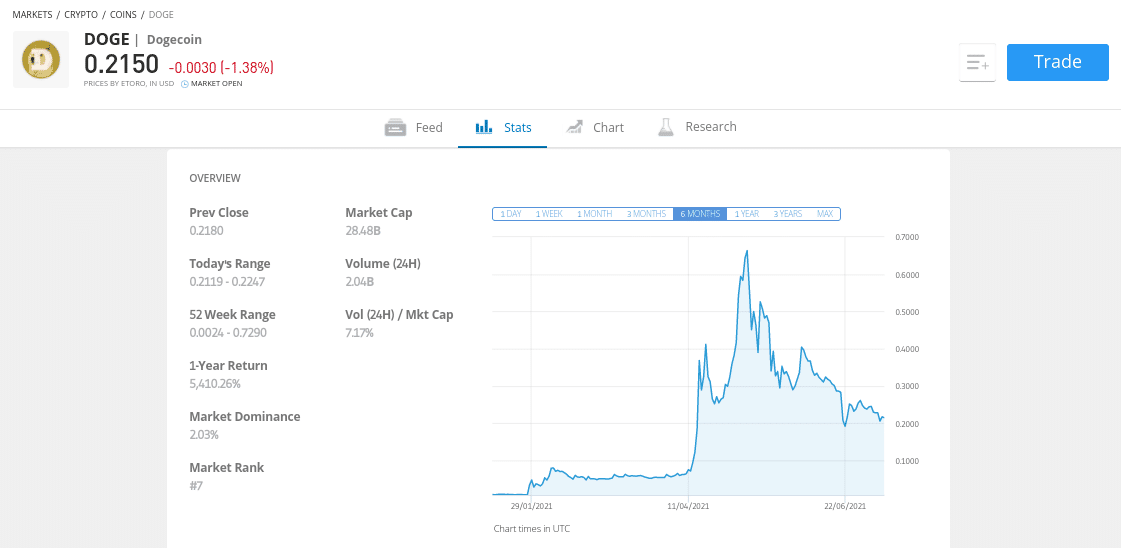Click the 0.7000 y-axis label
Screen dimensions: 1121x548
906,237
